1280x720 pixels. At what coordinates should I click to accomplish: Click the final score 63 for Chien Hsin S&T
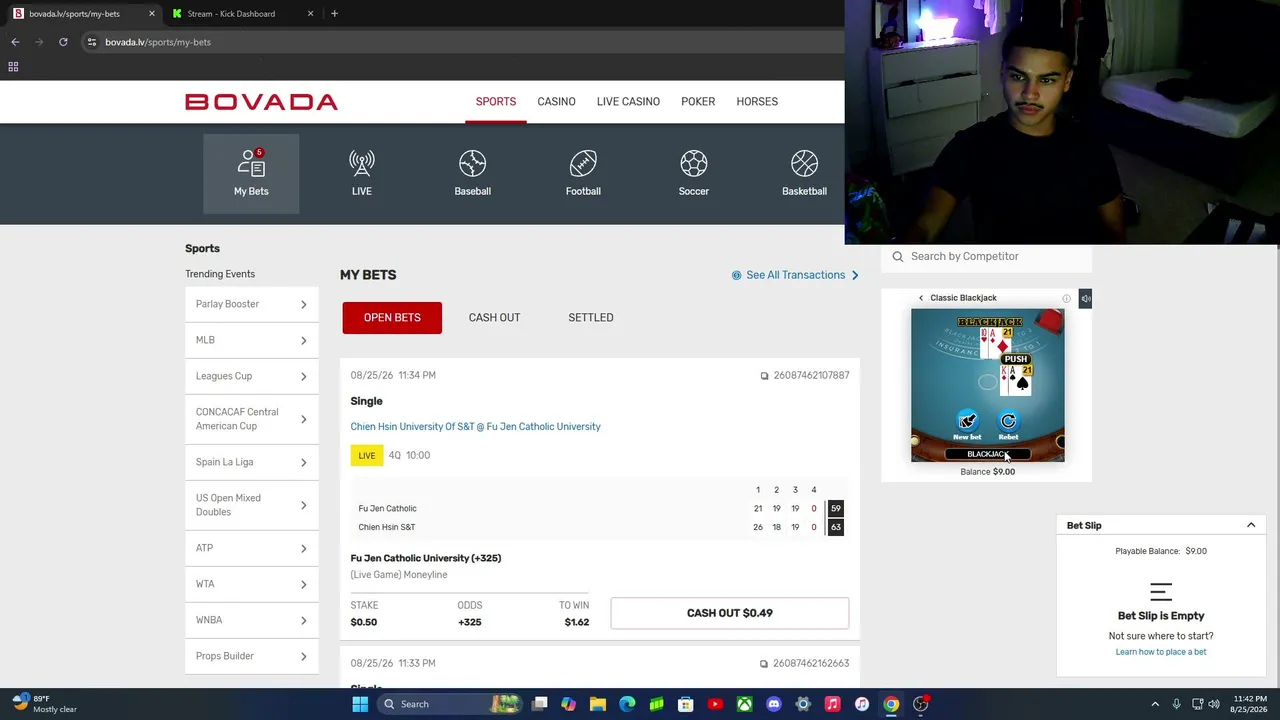pos(836,527)
